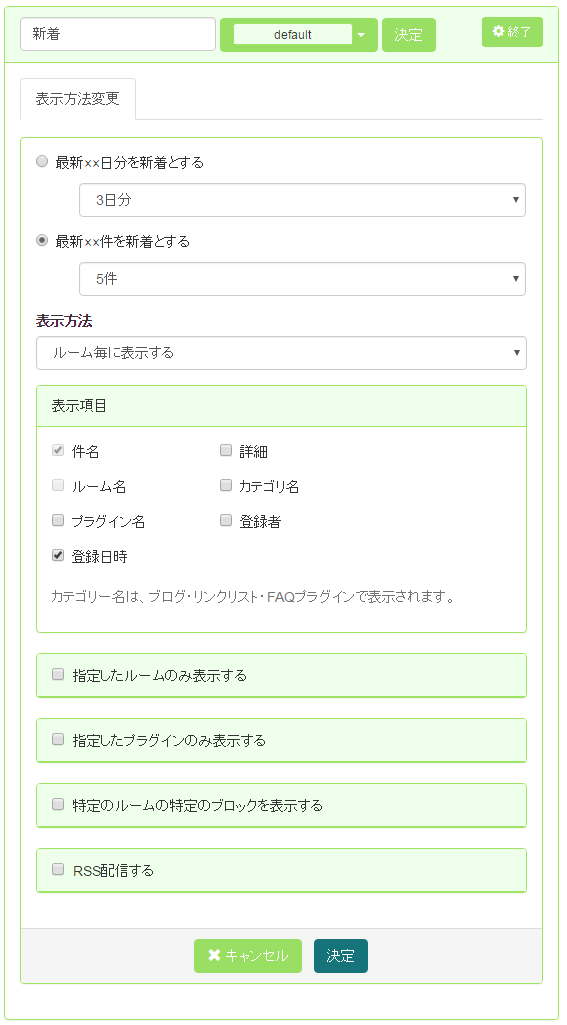This screenshot has height=1025, width=567.
Task: Select the 最新××日分を新着とする radio button
Action: (42, 162)
